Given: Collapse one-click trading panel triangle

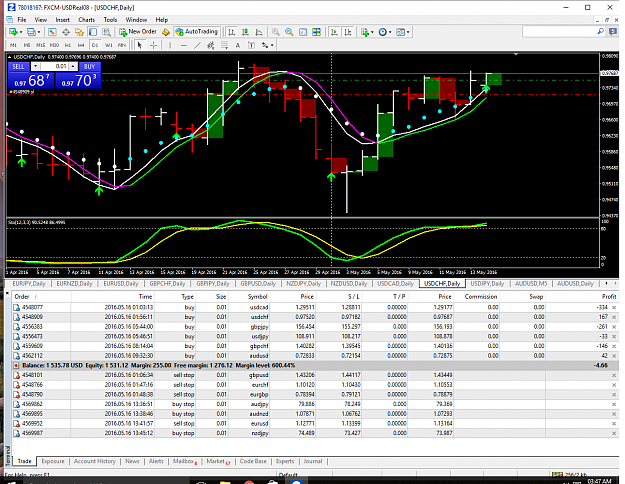Looking at the screenshot, I should (10, 57).
